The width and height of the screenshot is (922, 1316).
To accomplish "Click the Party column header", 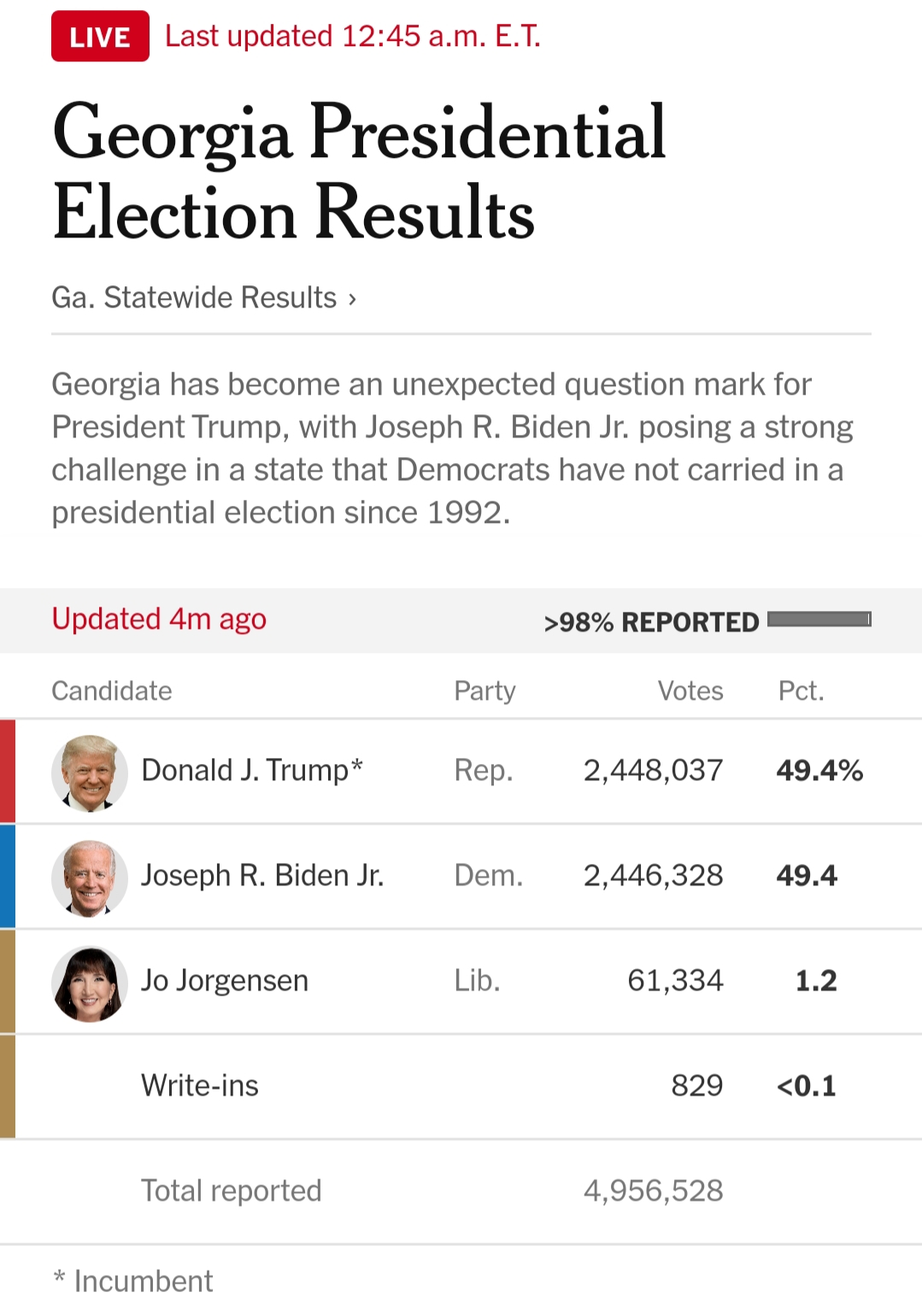I will coord(484,690).
